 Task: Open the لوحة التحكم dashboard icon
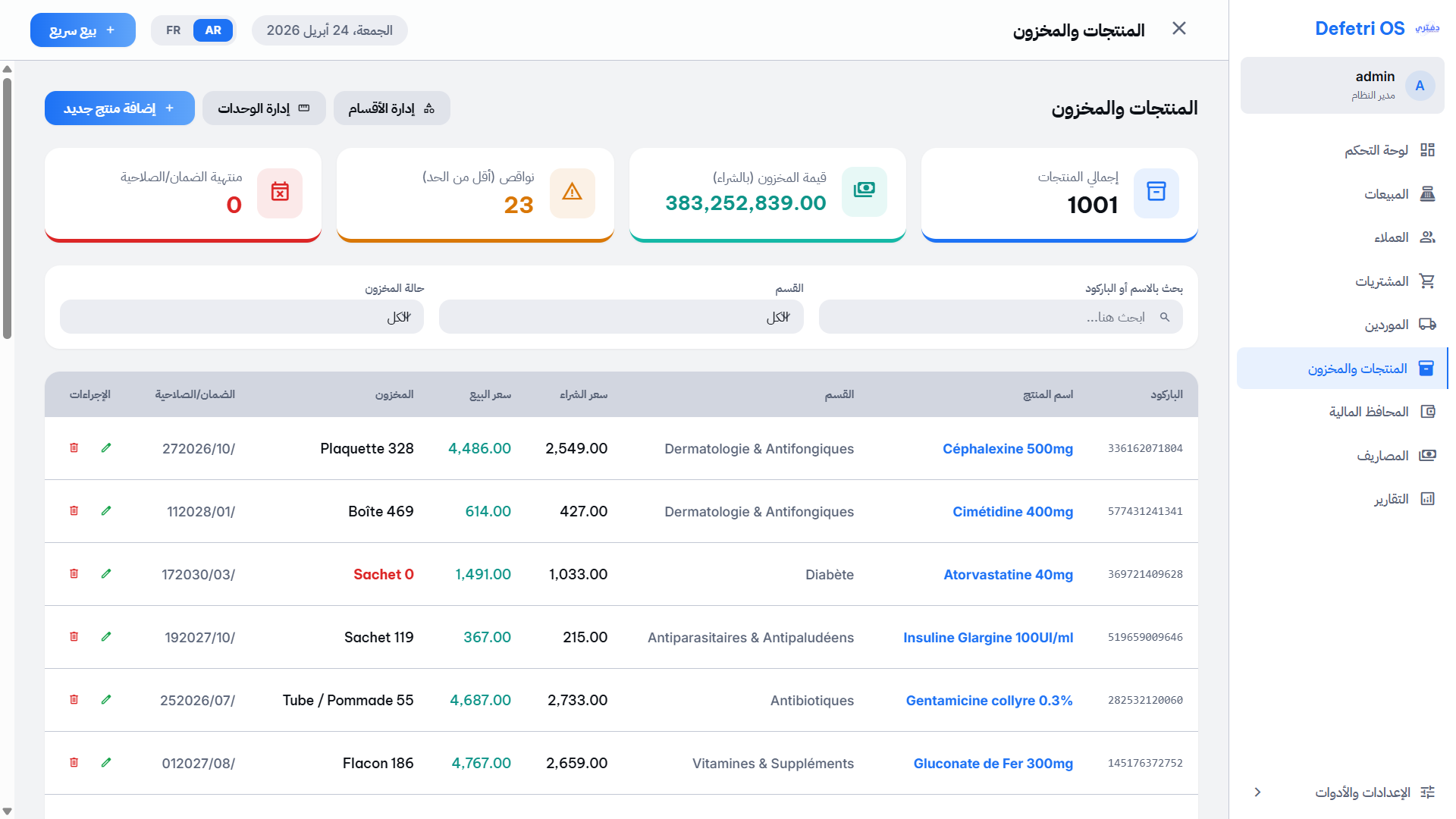[1429, 149]
